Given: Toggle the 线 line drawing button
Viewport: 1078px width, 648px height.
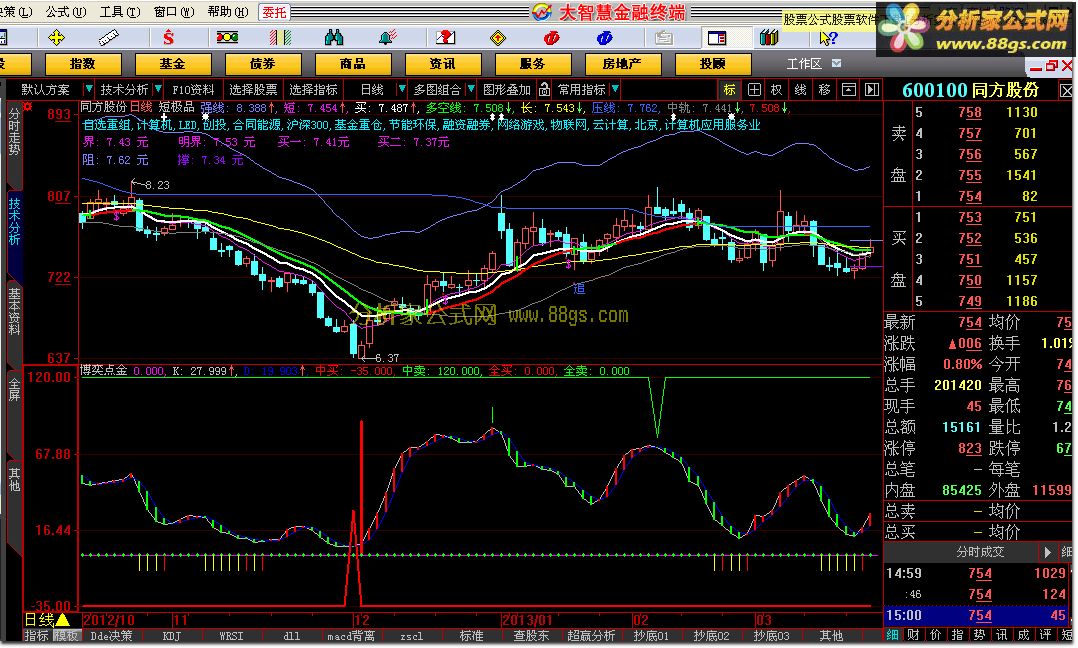Looking at the screenshot, I should pyautogui.click(x=801, y=89).
